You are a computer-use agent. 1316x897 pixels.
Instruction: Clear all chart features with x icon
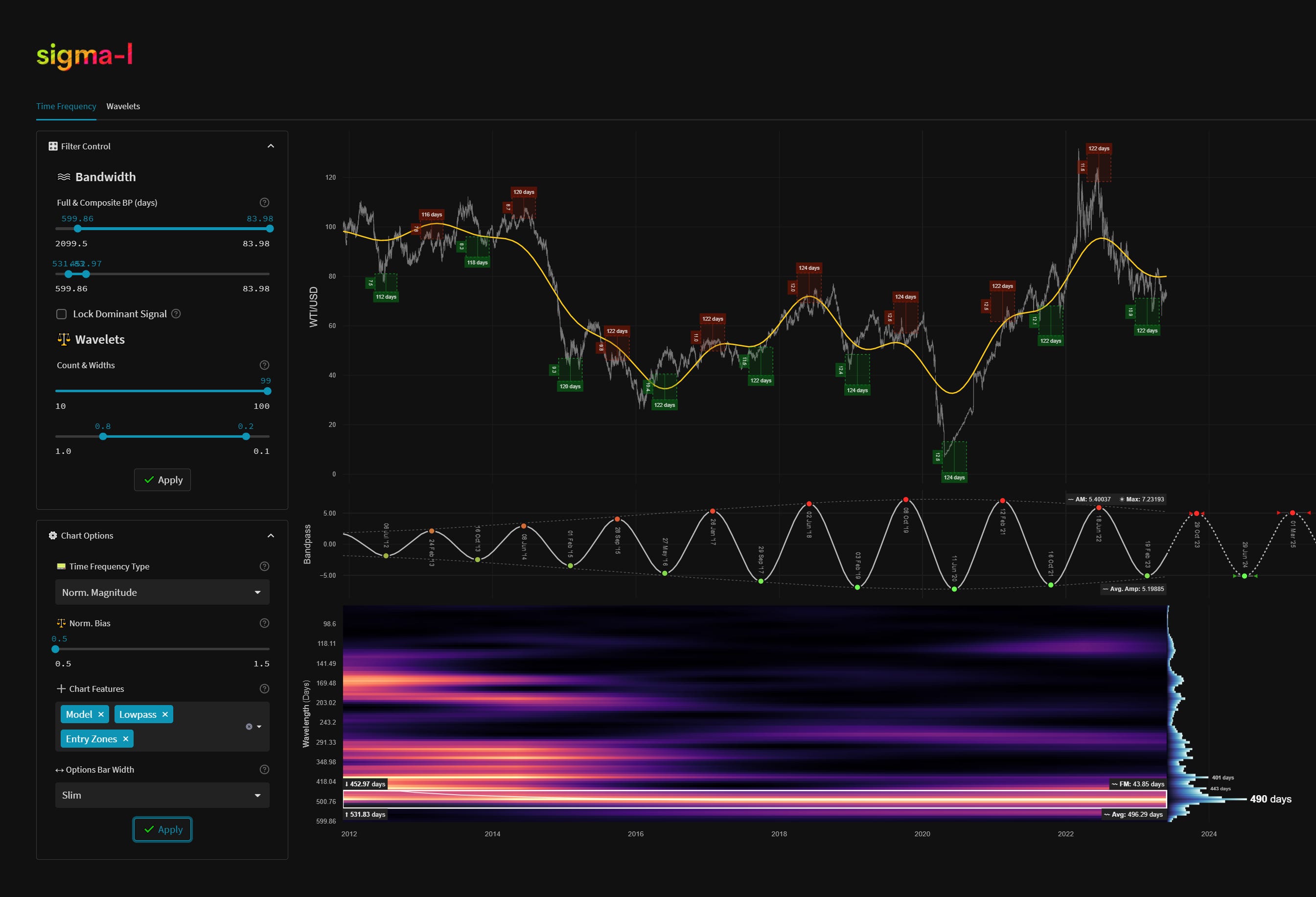click(249, 727)
